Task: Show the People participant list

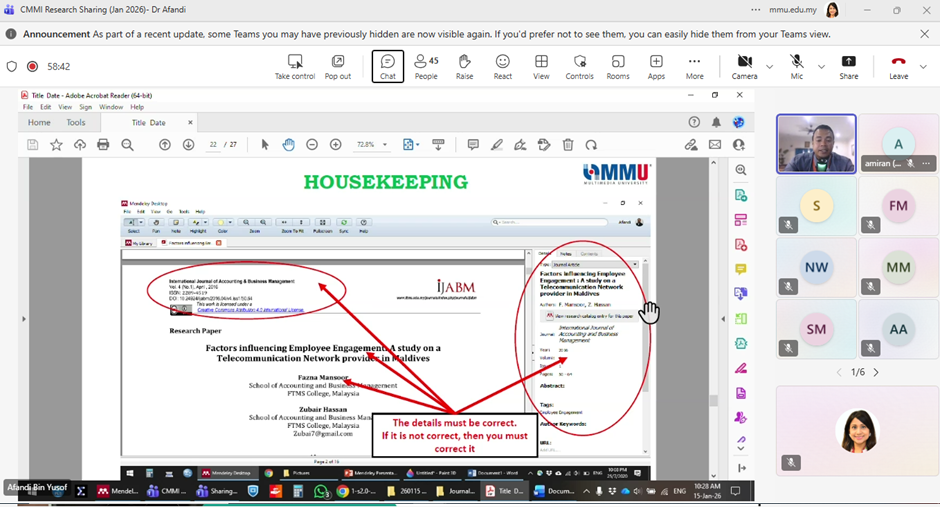Action: click(x=426, y=66)
